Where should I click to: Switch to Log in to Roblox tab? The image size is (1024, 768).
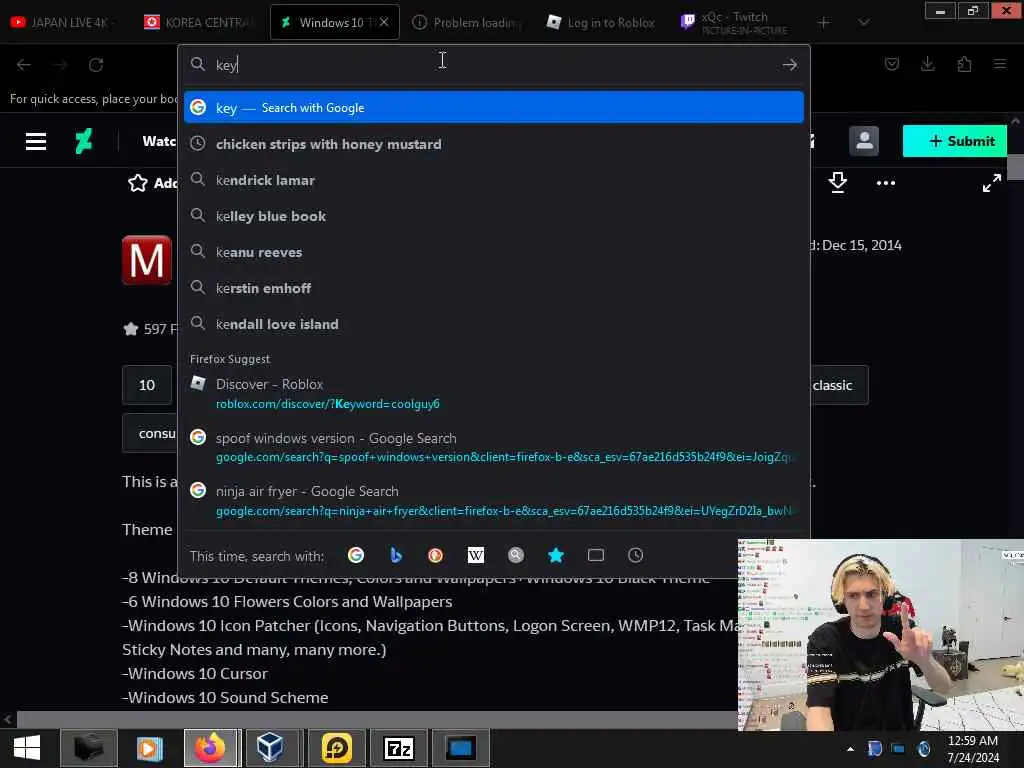point(601,22)
